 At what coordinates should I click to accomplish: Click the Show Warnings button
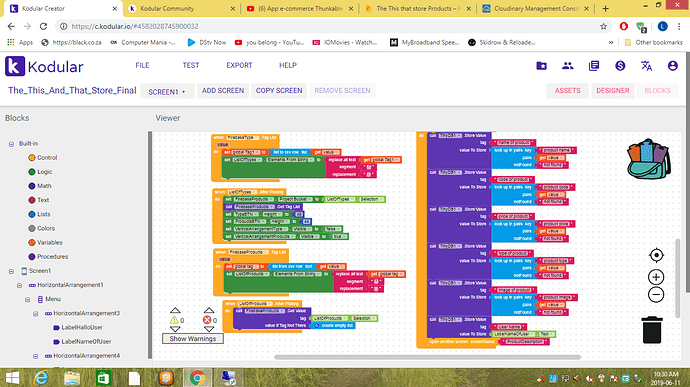click(x=193, y=339)
